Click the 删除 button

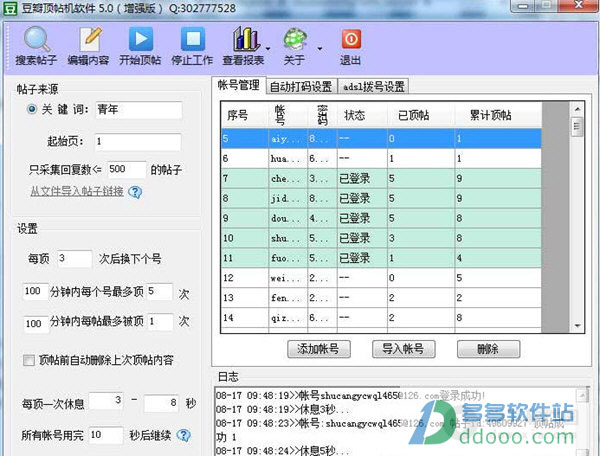click(x=489, y=349)
